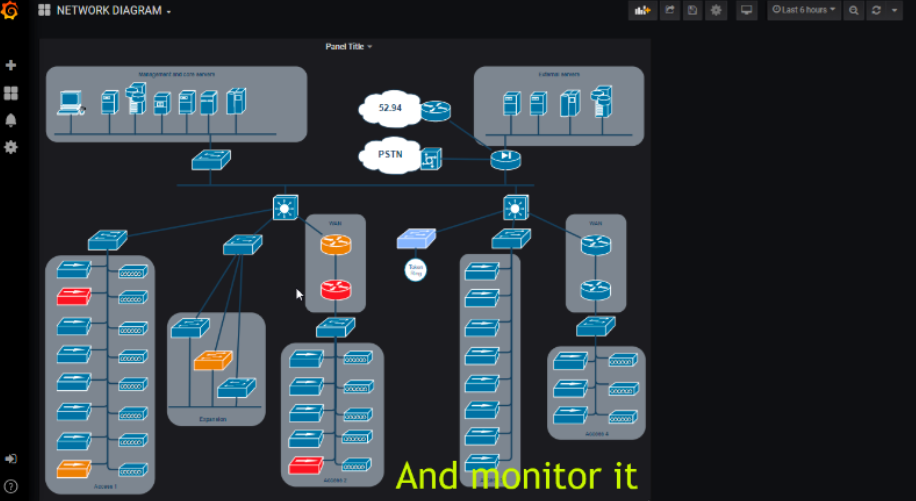Open dashboard settings gear in top toolbar

click(716, 10)
